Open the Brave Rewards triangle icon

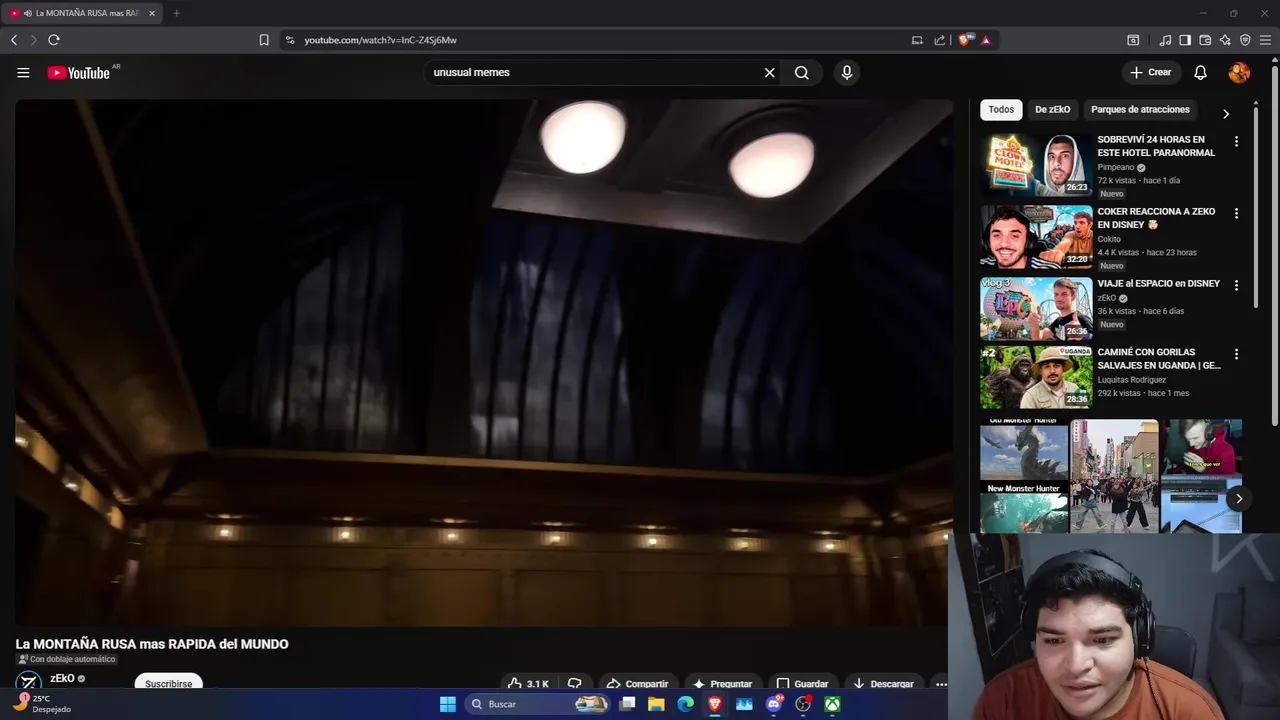tap(985, 40)
